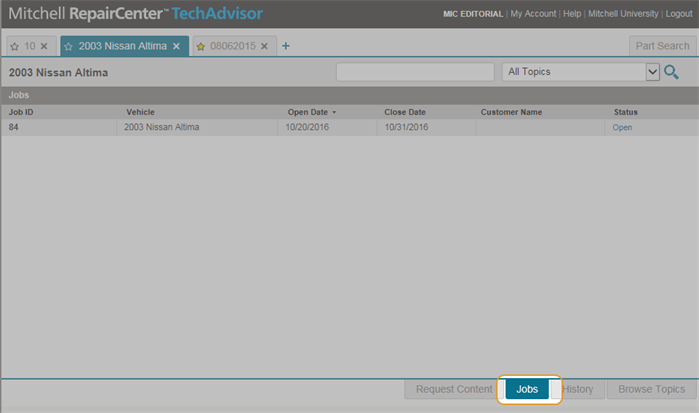Click the Jobs section header bar
This screenshot has height=413, width=699.
click(x=350, y=95)
